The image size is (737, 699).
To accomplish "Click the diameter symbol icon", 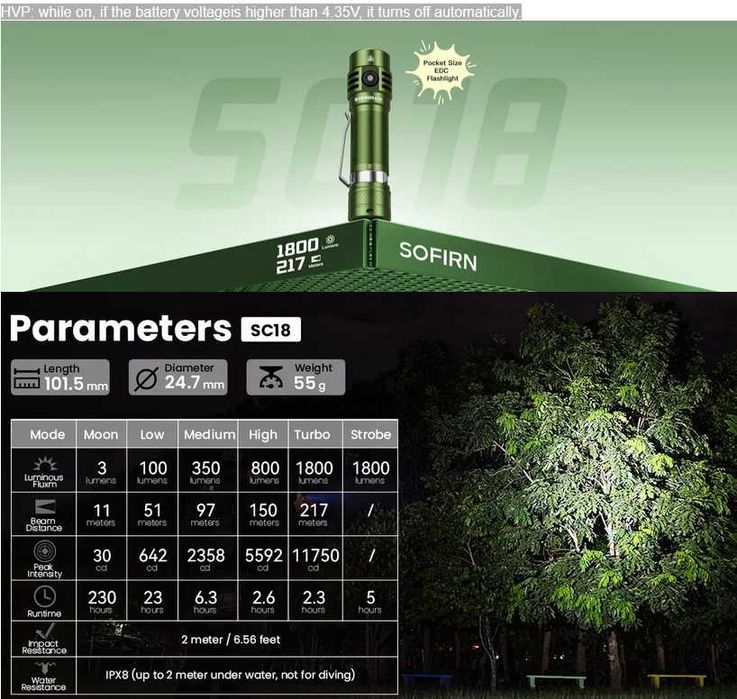I will 146,379.
